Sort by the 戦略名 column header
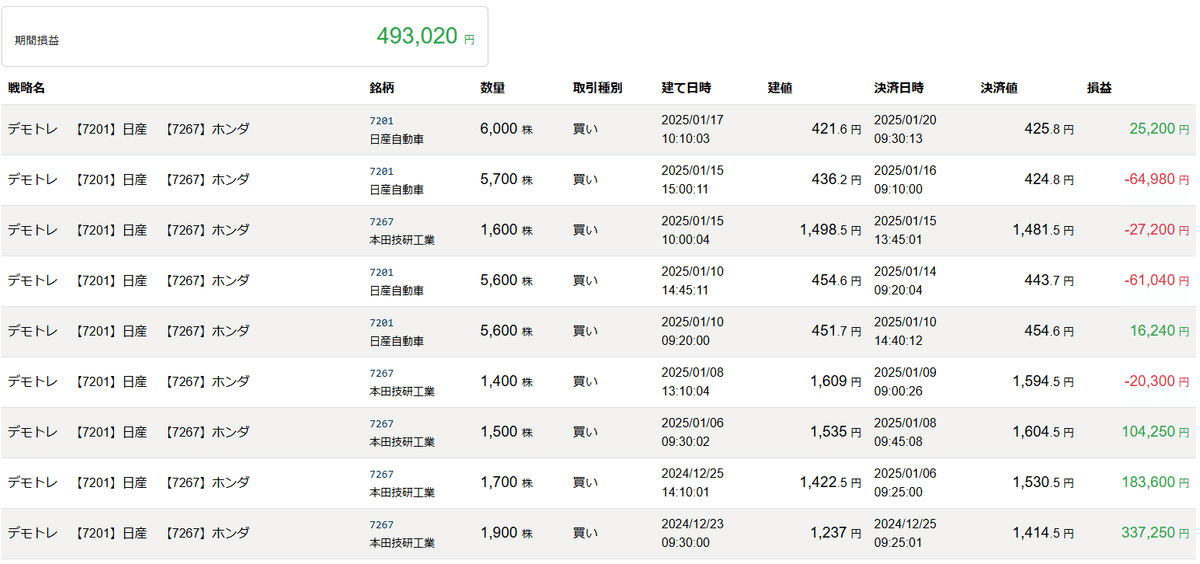The width and height of the screenshot is (1200, 564). 27,88
